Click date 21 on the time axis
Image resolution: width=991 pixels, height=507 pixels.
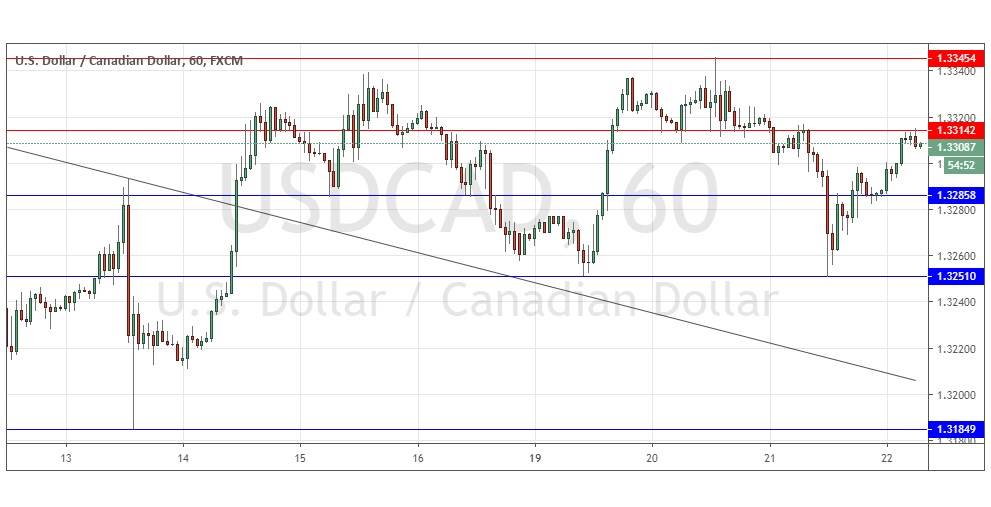770,455
